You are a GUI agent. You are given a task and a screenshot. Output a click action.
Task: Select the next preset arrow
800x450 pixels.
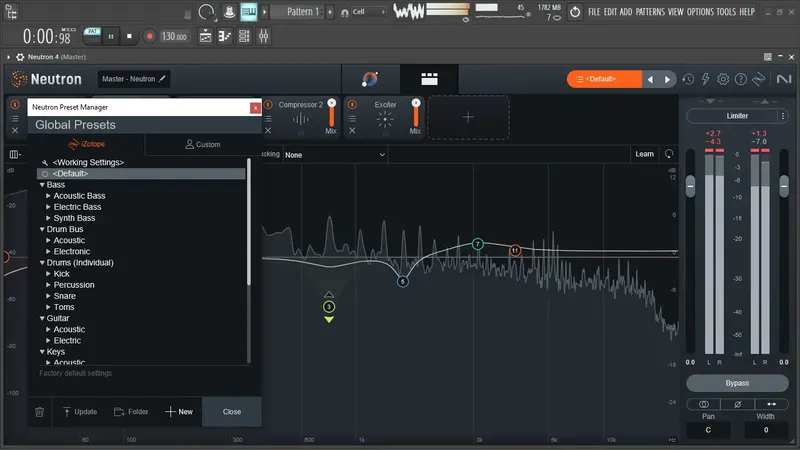pos(667,80)
